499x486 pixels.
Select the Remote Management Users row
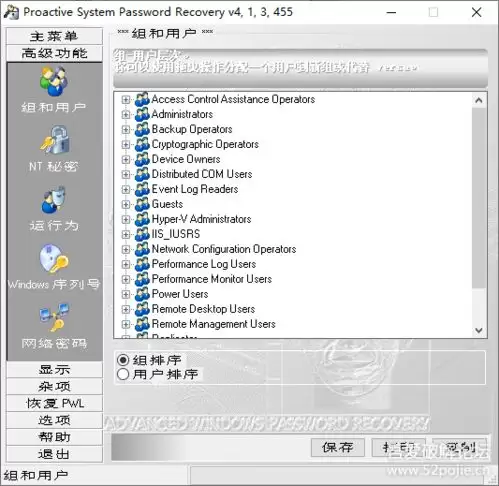[x=214, y=324]
